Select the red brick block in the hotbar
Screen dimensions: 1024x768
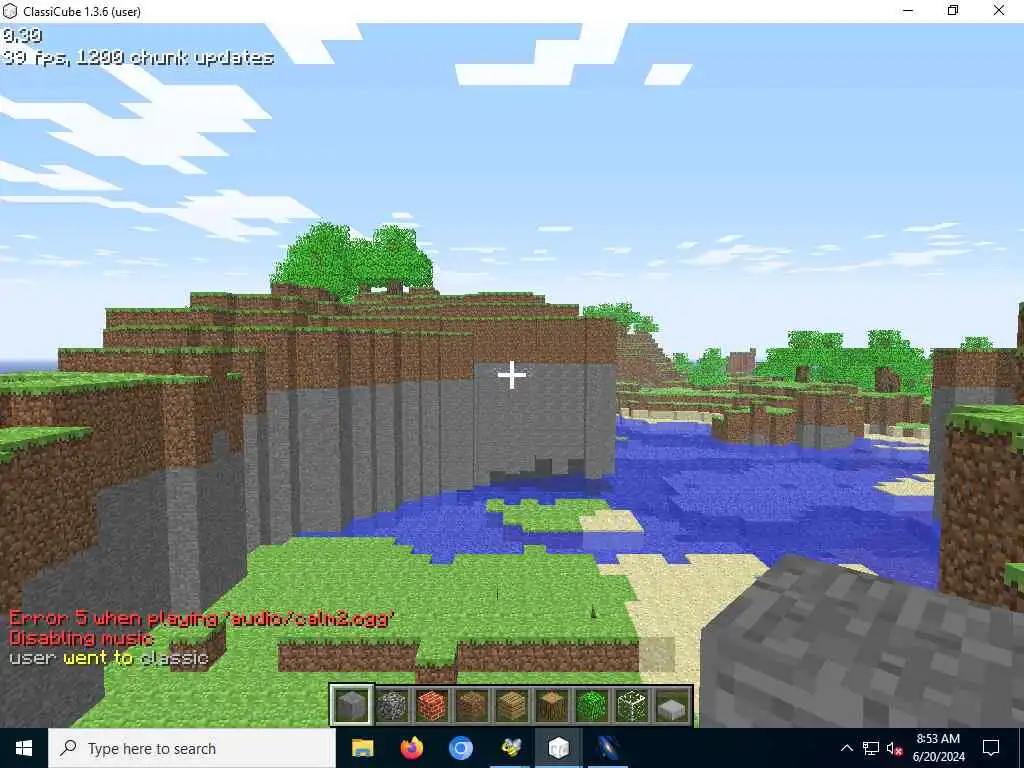coord(432,705)
